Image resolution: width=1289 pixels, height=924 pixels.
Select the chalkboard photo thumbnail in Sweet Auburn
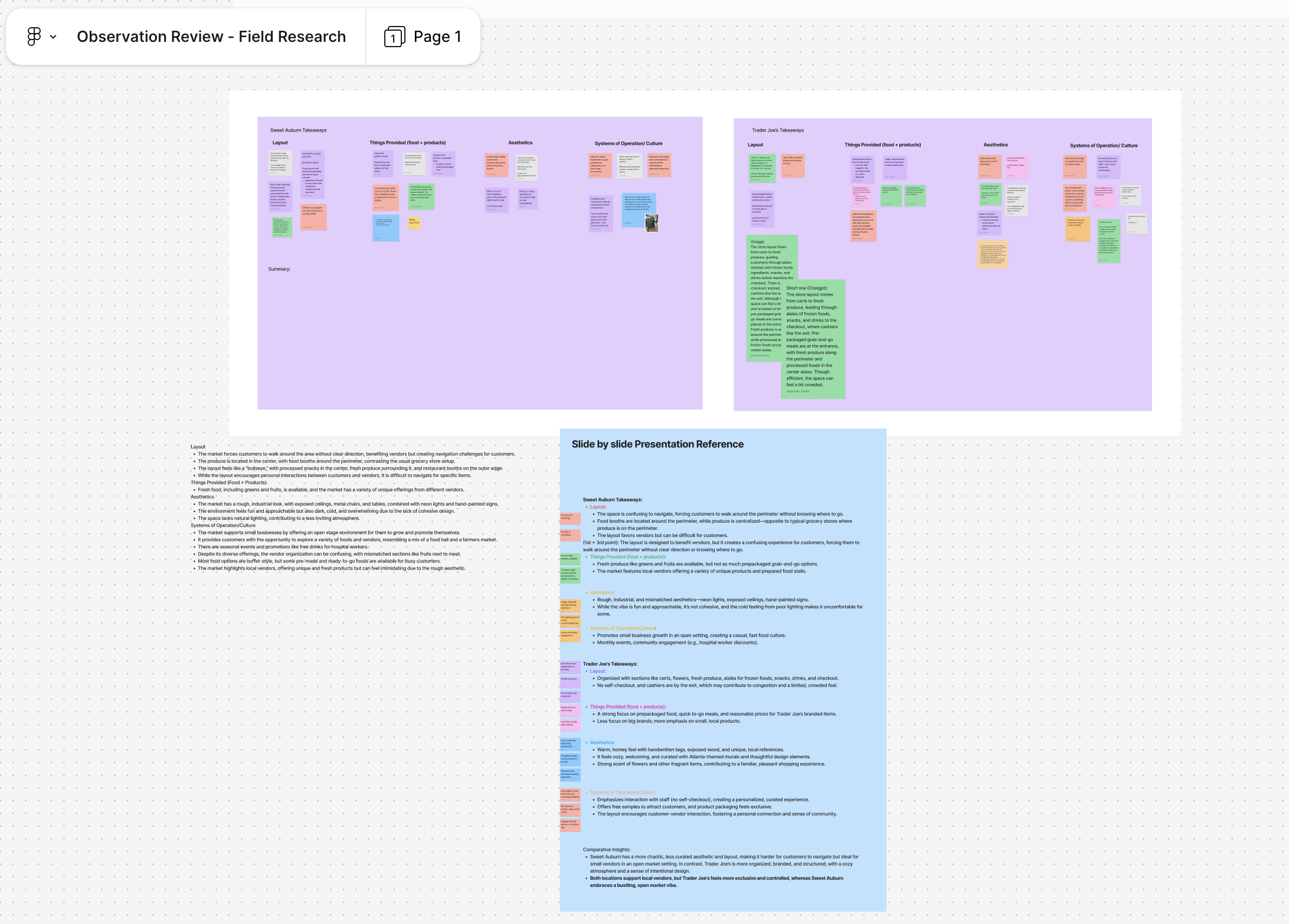point(651,223)
